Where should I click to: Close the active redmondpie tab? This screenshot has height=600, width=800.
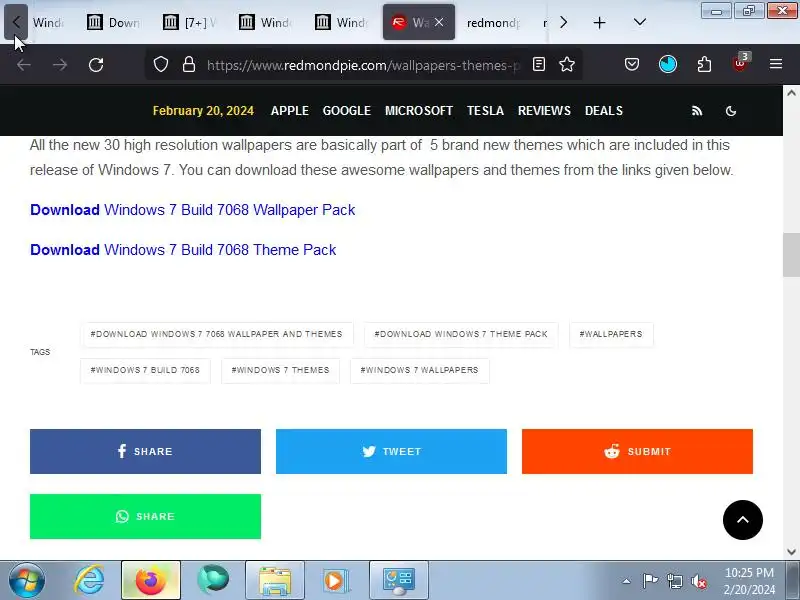coord(439,22)
